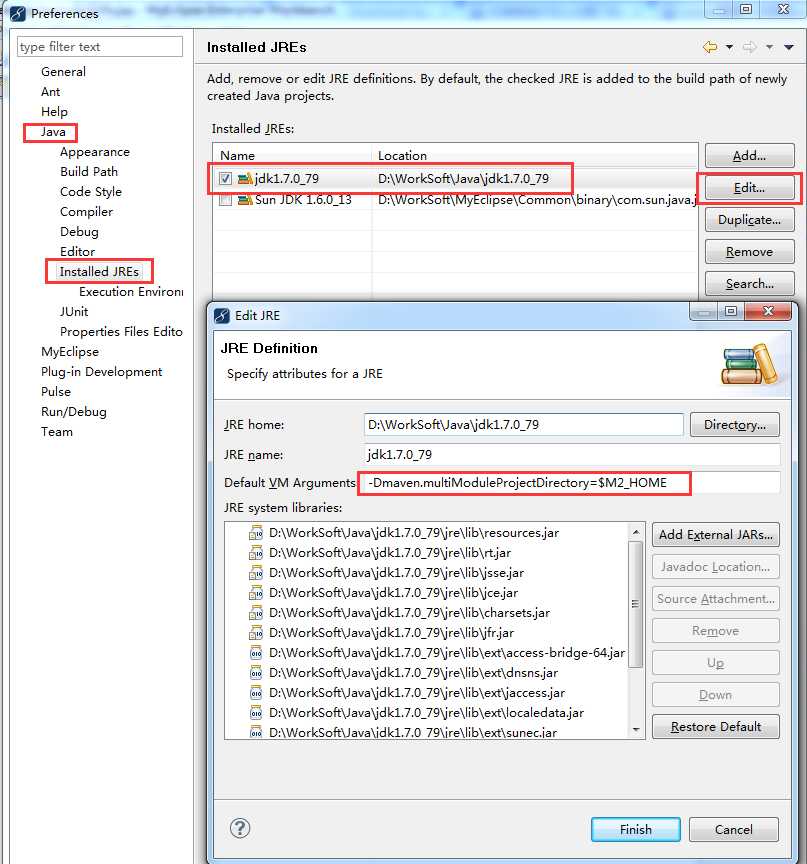The height and width of the screenshot is (864, 807).
Task: Select Java in preferences tree
Action: 53,132
